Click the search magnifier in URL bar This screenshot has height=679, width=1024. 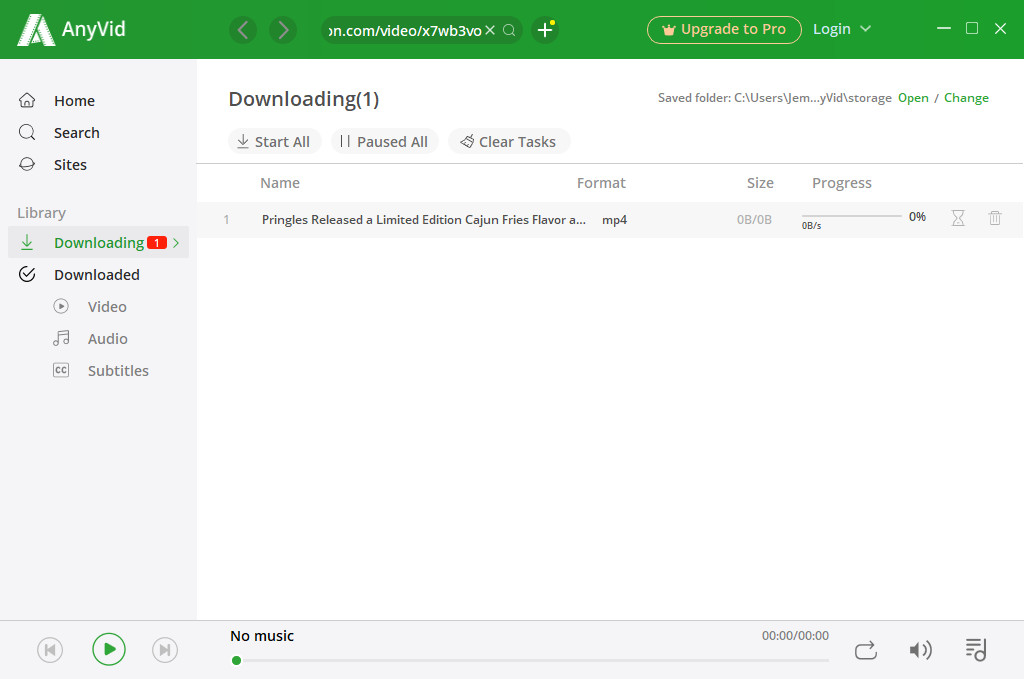tap(509, 30)
